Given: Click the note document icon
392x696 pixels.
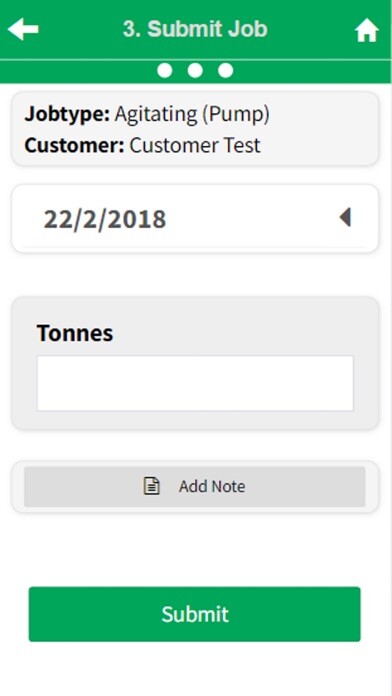Looking at the screenshot, I should 151,486.
